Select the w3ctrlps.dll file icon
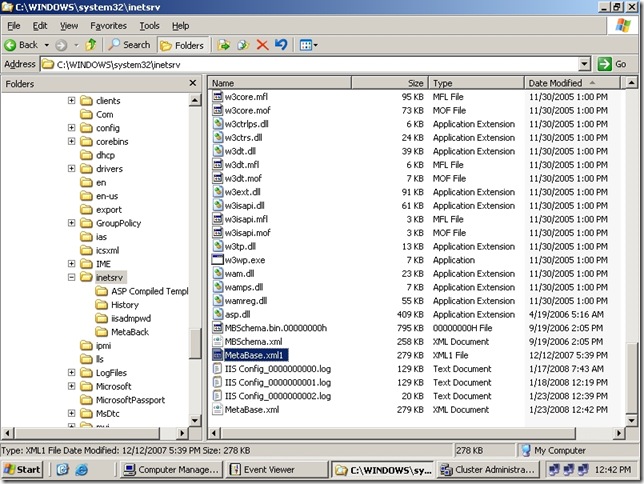644x484 pixels. (x=217, y=124)
